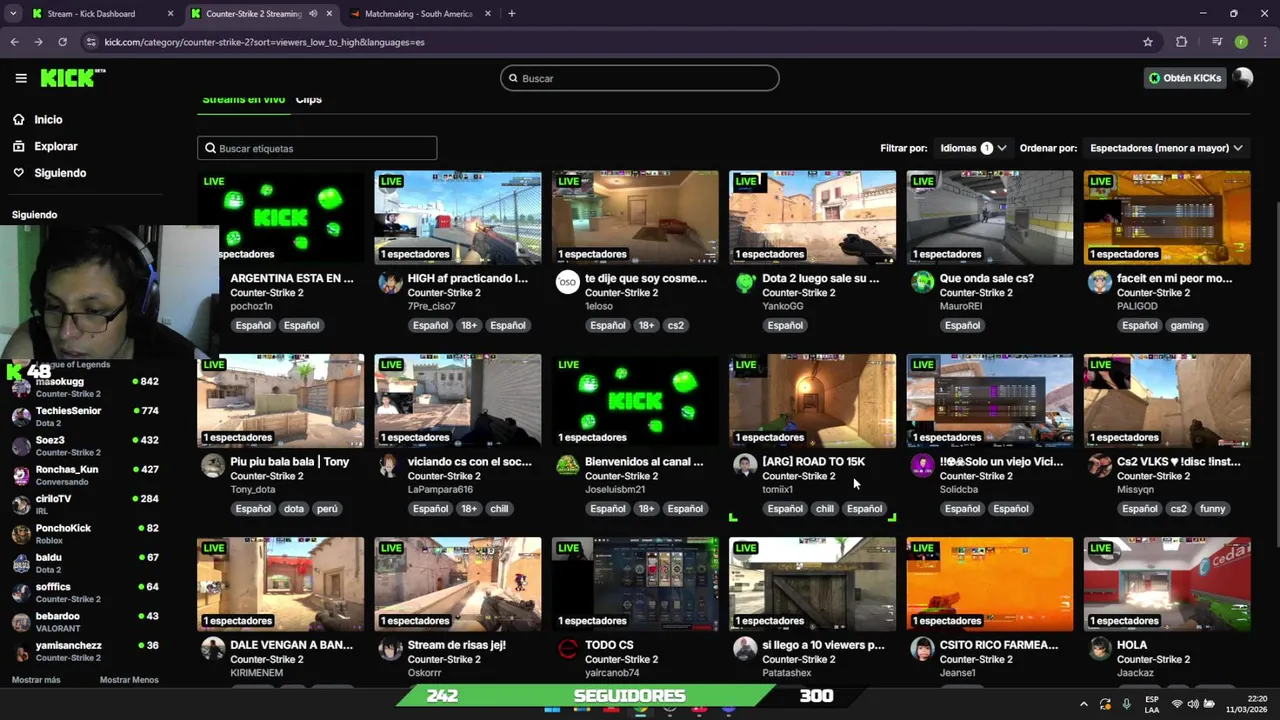Open channel avatar of Tony_dota stream
This screenshot has height=720, width=1280.
tap(213, 465)
